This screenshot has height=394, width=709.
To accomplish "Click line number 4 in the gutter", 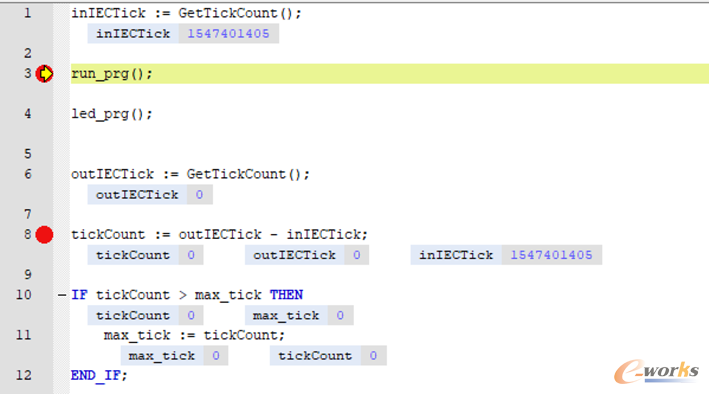I will click(x=28, y=114).
